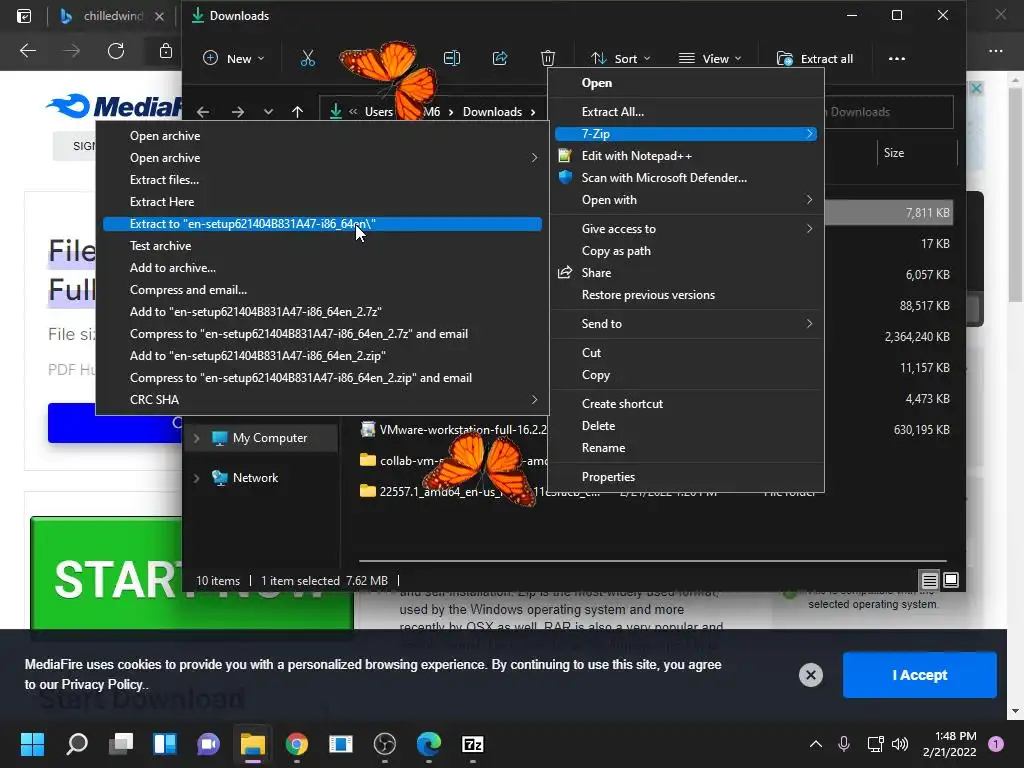Screen dimensions: 1024x768
Task: Click the Size column header
Action: (x=894, y=153)
